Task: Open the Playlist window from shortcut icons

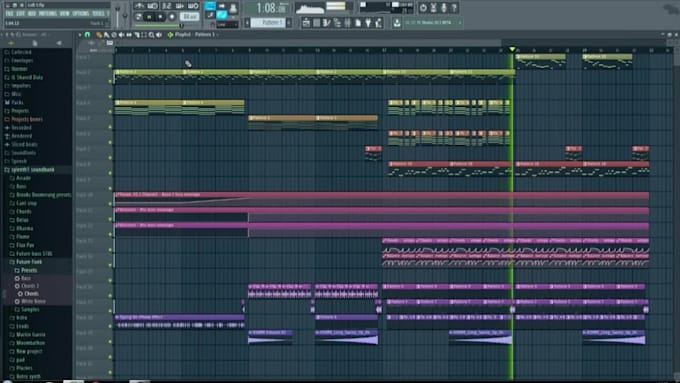Action: [x=306, y=23]
